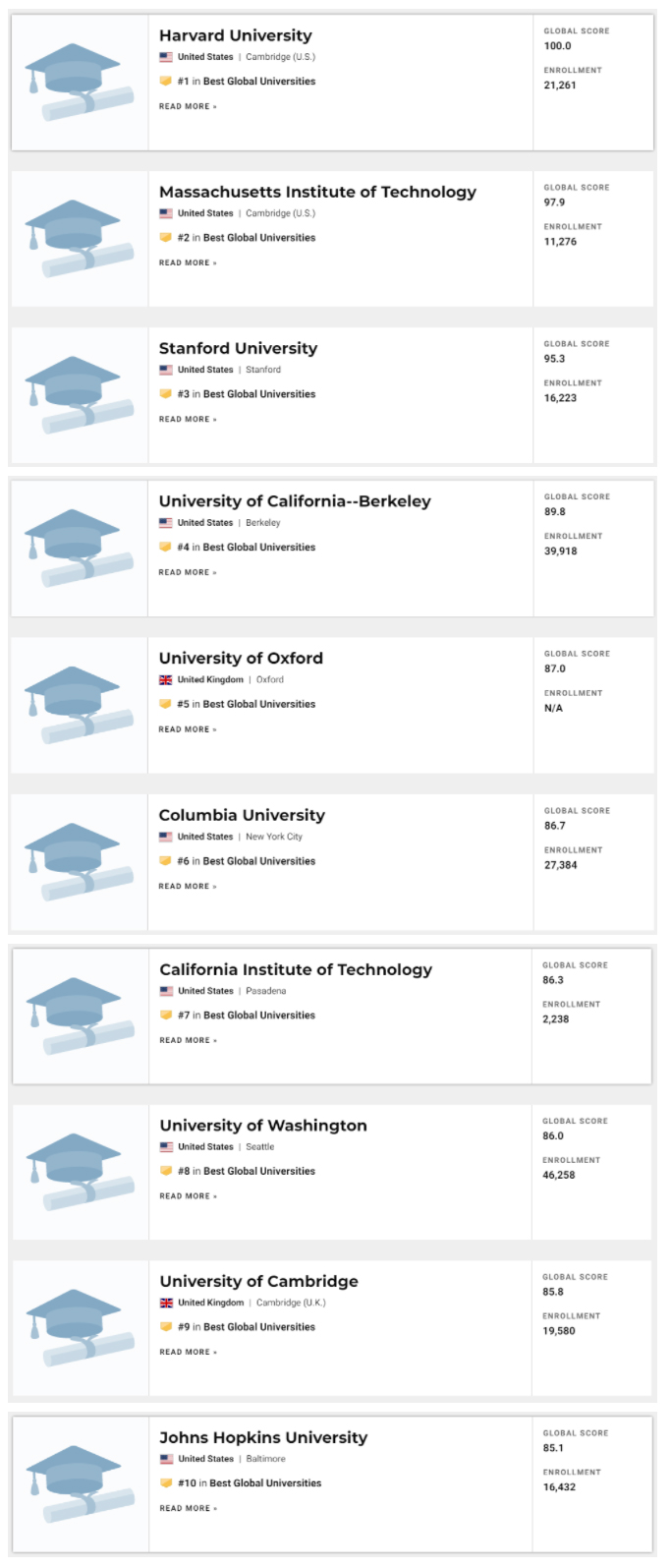Image resolution: width=671 pixels, height=1568 pixels.
Task: Click Harvard University graduation cap icon
Action: (x=79, y=82)
